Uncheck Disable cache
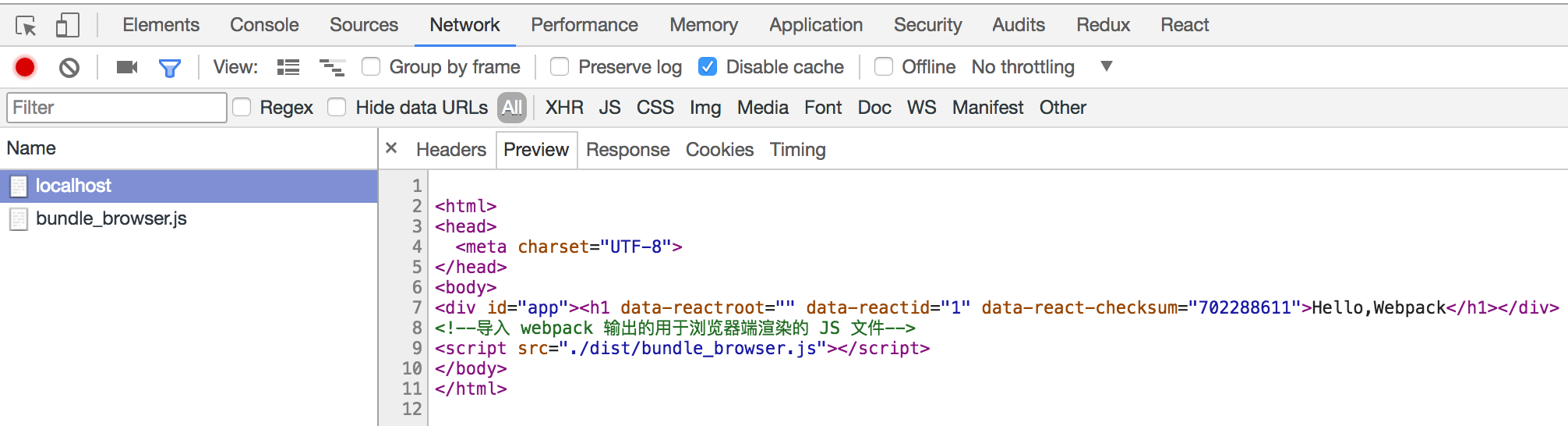 (708, 67)
